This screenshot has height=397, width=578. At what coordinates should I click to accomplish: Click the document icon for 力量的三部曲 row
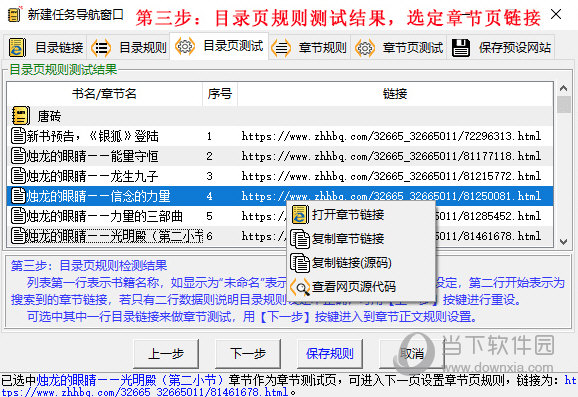pos(18,215)
